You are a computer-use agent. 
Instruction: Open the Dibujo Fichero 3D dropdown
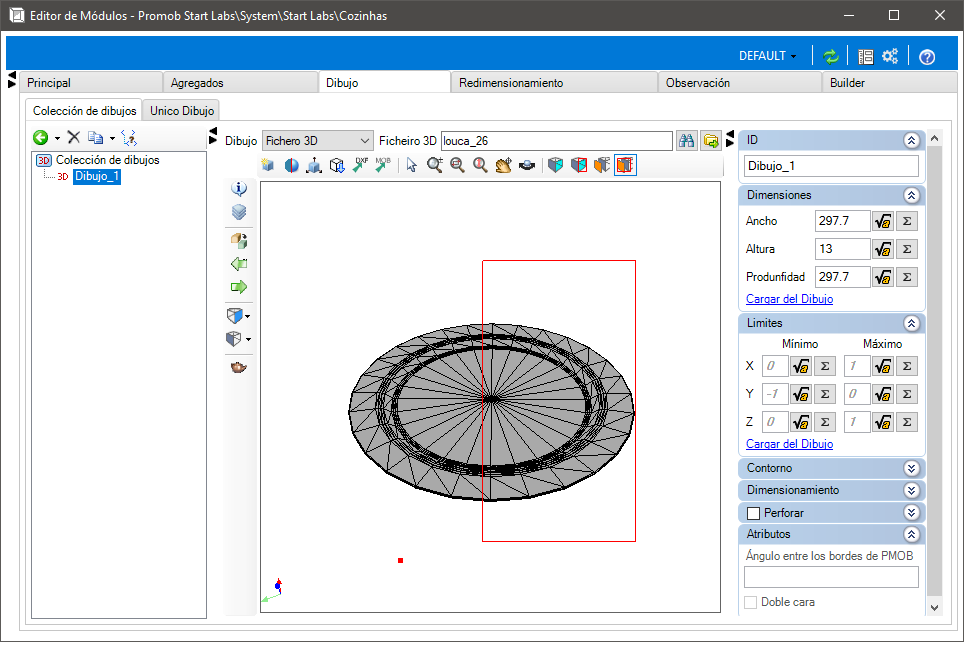317,141
